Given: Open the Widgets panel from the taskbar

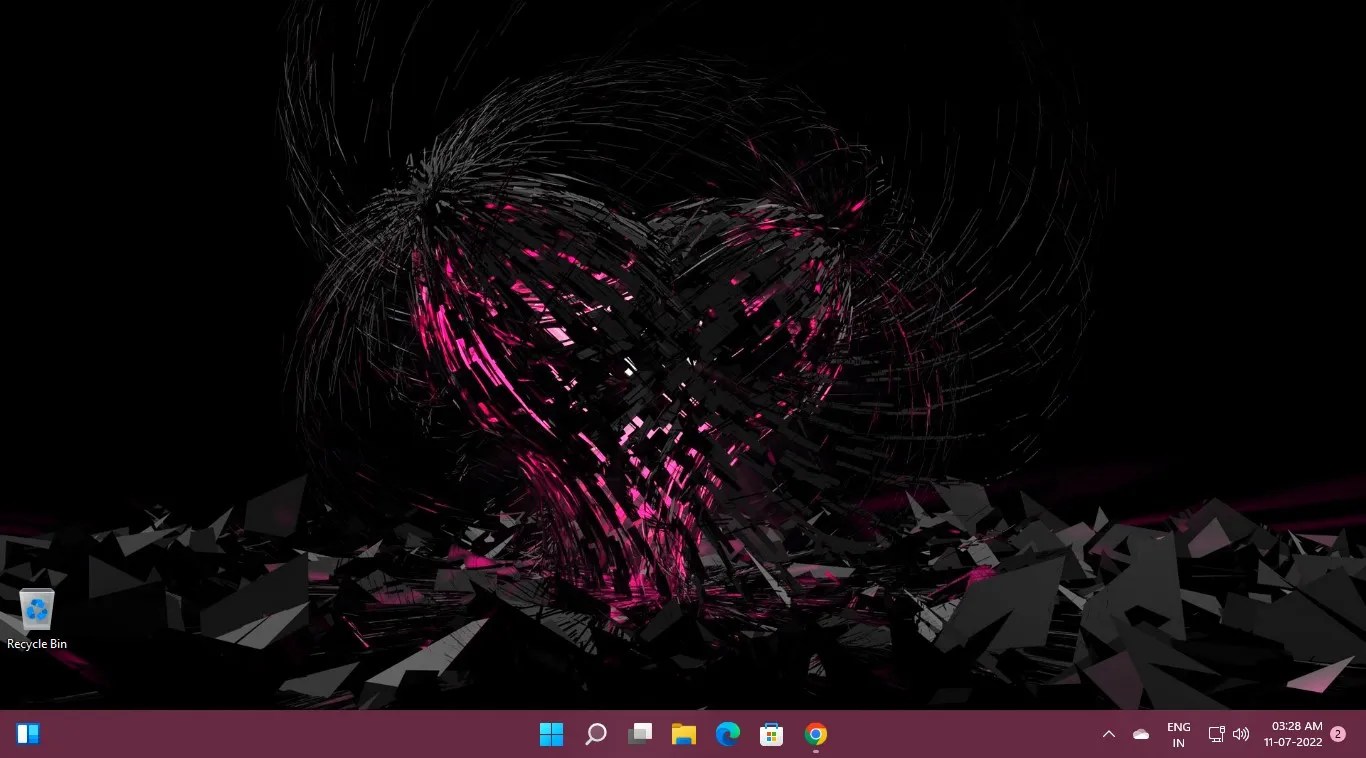Looking at the screenshot, I should coord(28,734).
